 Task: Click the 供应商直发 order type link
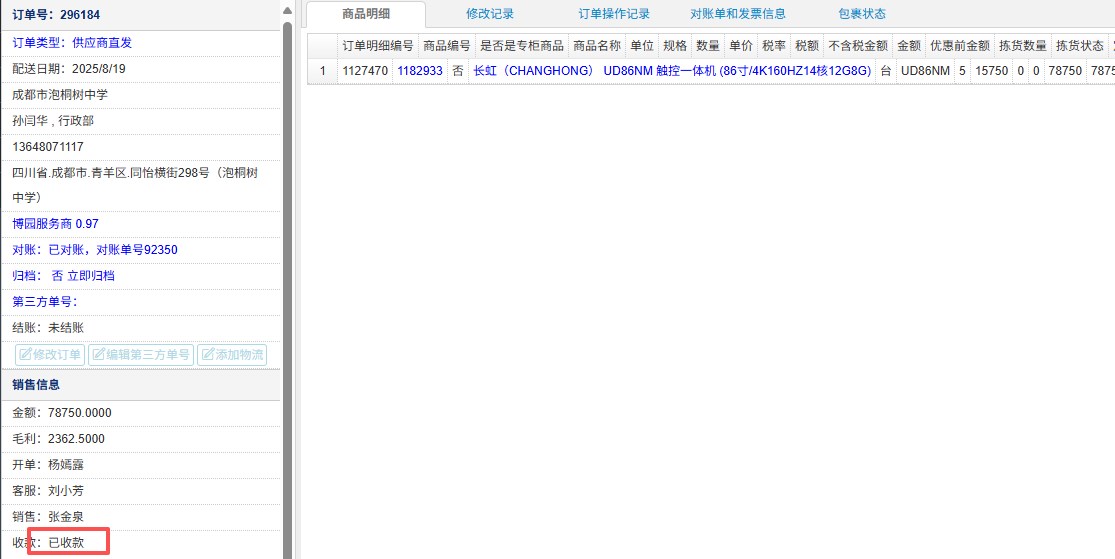tap(102, 43)
